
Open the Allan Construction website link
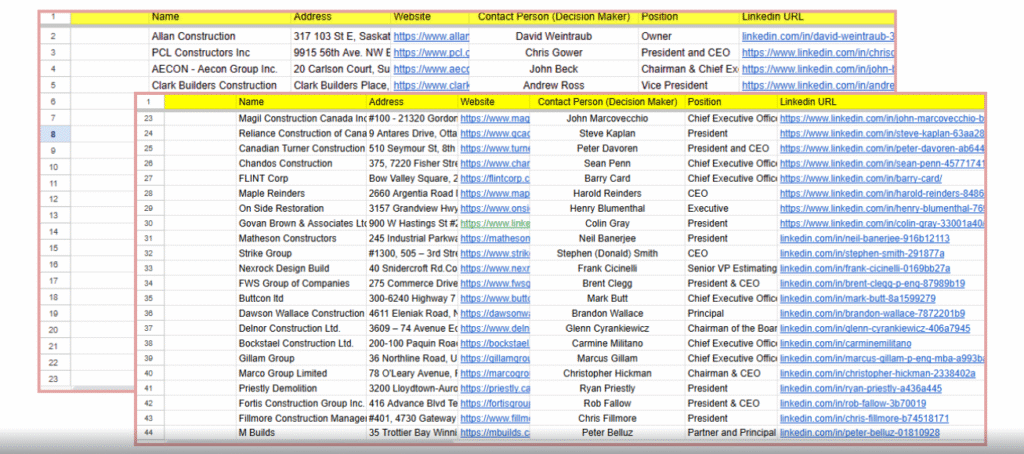430,37
